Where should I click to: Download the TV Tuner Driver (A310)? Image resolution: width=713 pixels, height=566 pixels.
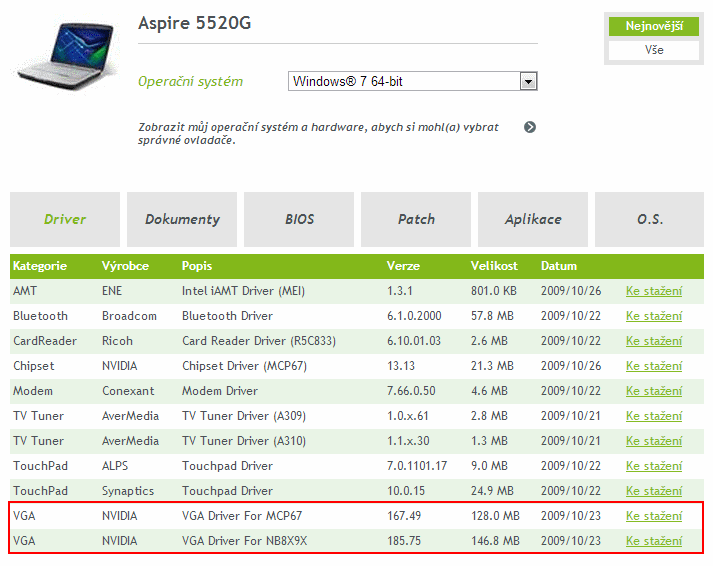(654, 441)
